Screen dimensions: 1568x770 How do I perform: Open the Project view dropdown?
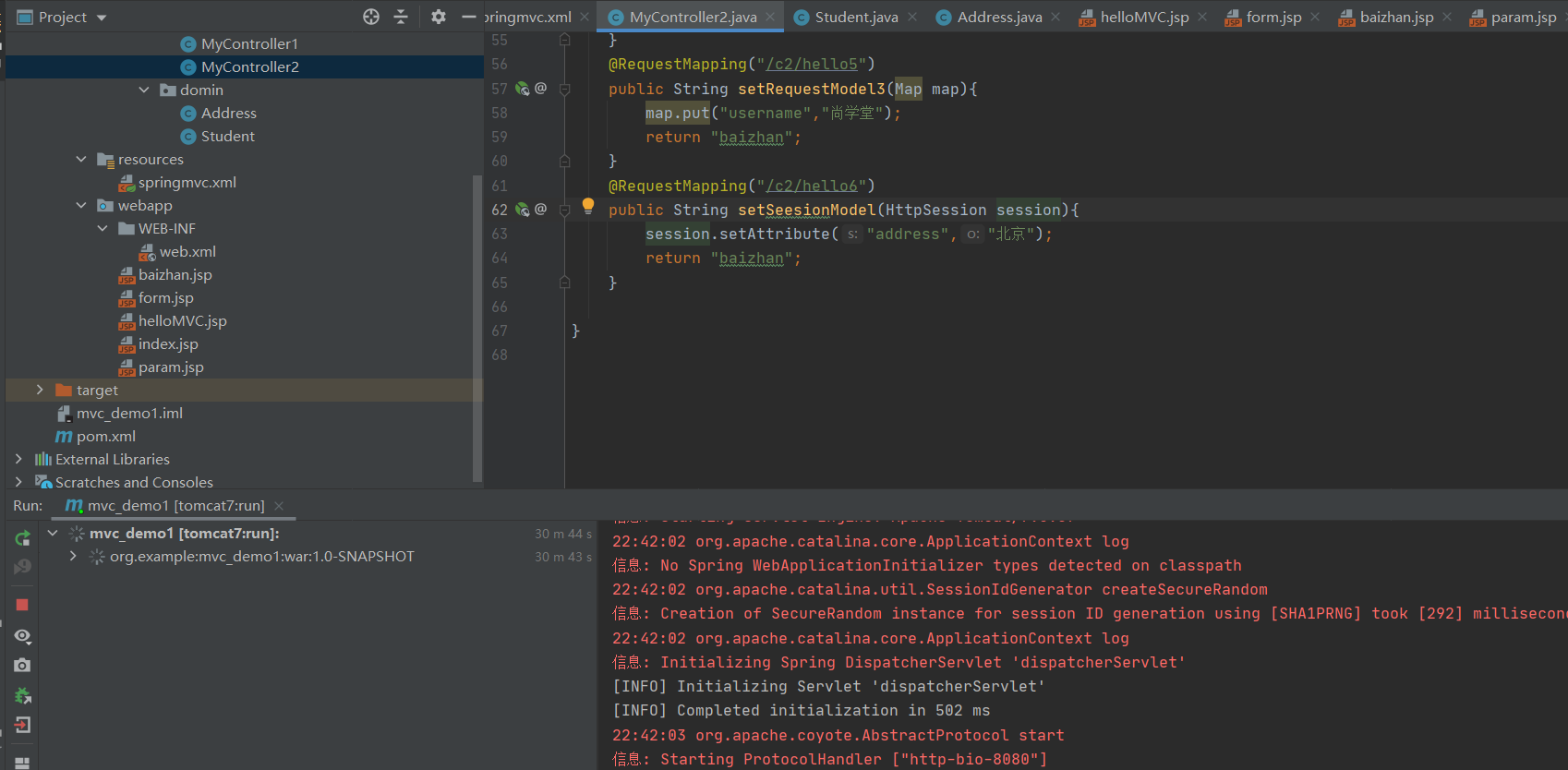[x=102, y=18]
